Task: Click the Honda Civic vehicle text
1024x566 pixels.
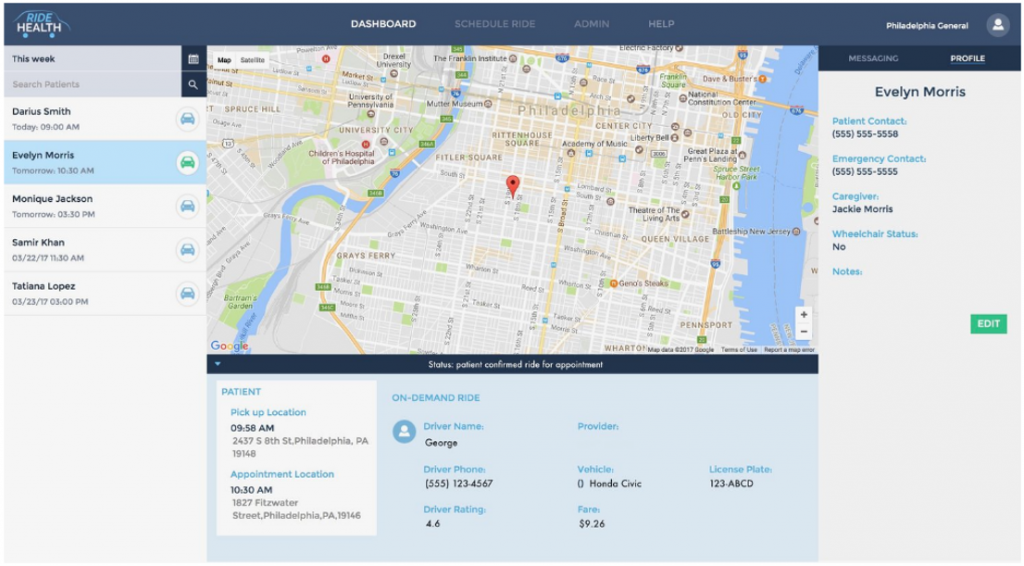Action: [x=615, y=484]
